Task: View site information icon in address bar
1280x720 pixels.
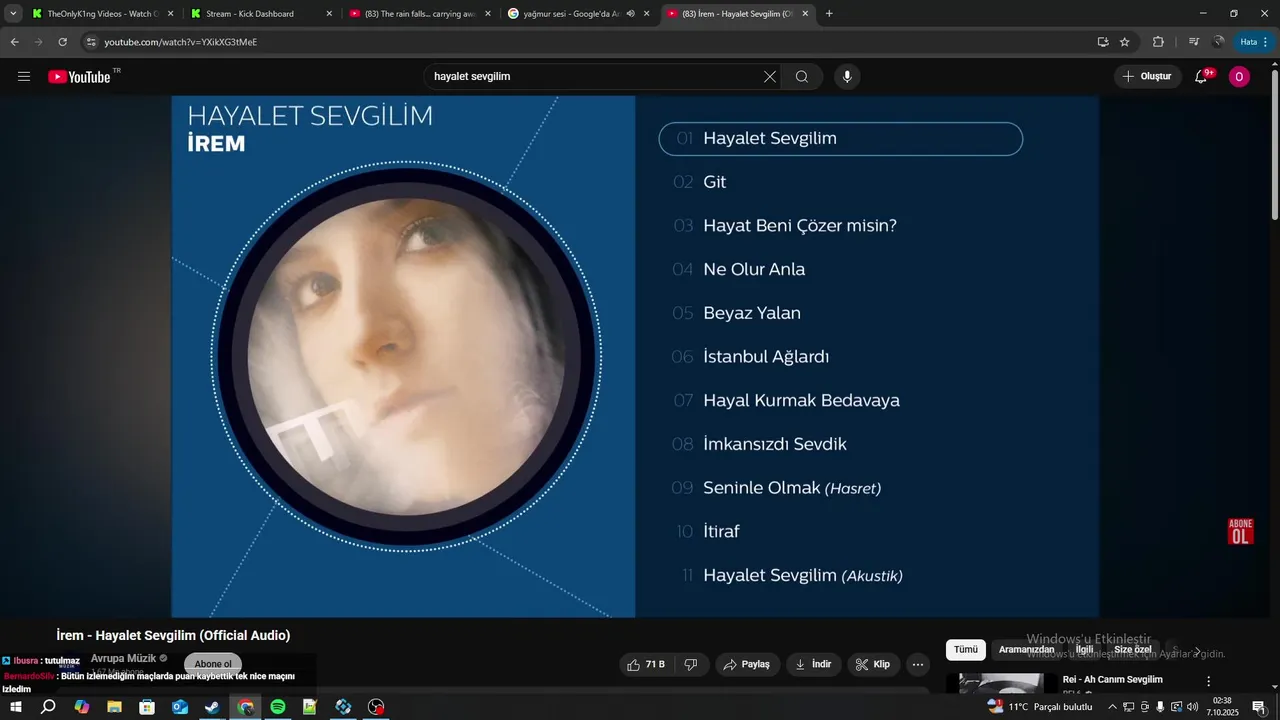Action: tap(92, 42)
